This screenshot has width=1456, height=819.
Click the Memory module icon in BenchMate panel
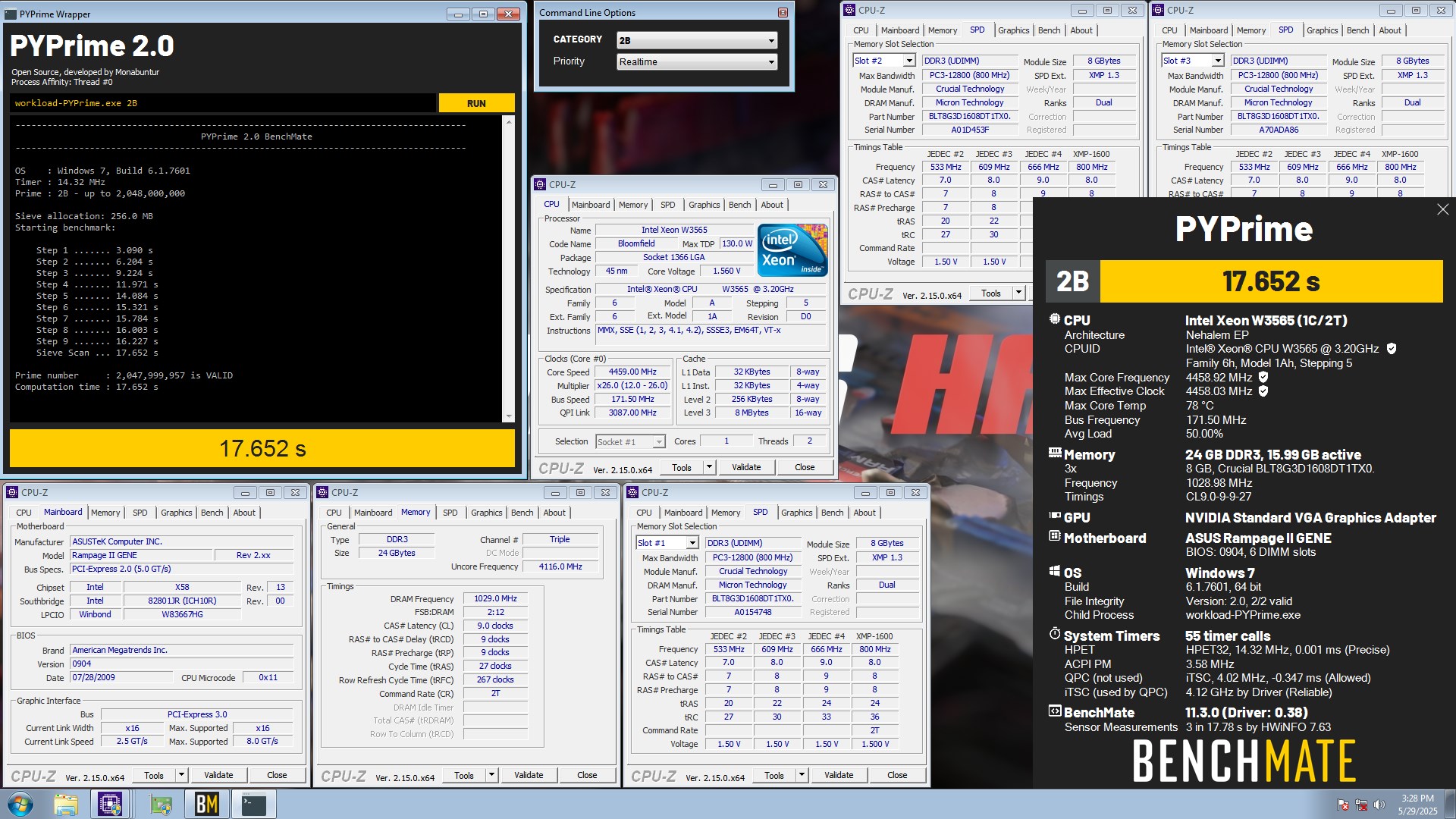coord(1054,453)
